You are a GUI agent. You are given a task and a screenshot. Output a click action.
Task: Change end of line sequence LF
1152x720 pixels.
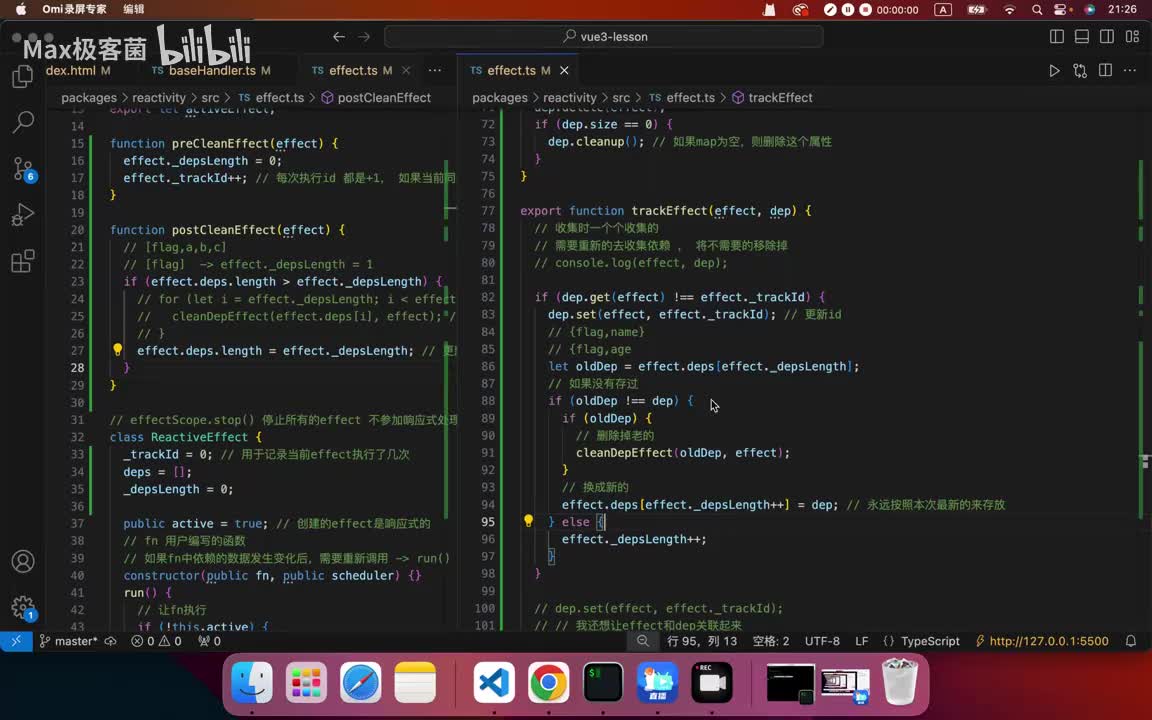862,641
